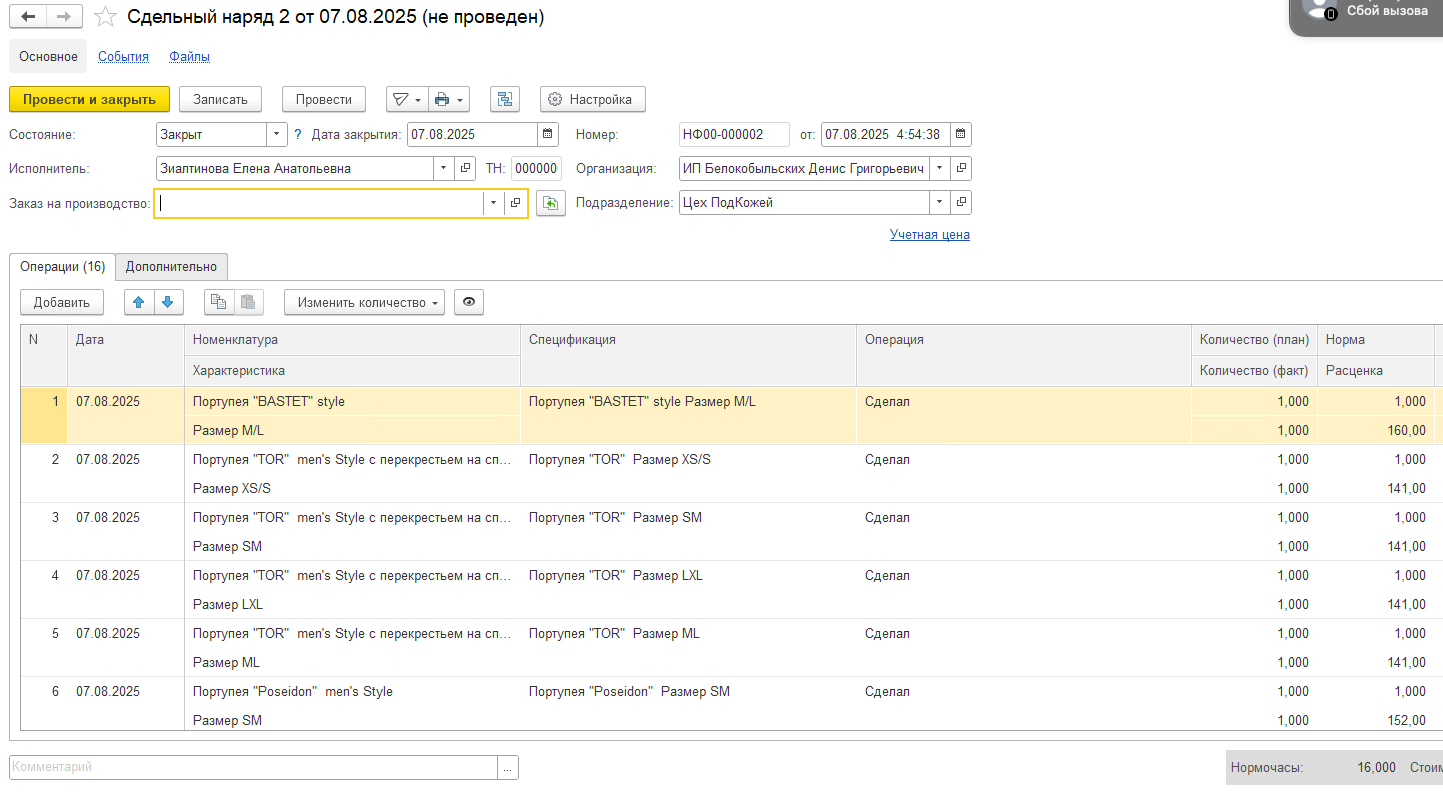
Task: Copy rows with the copy icon
Action: (220, 301)
